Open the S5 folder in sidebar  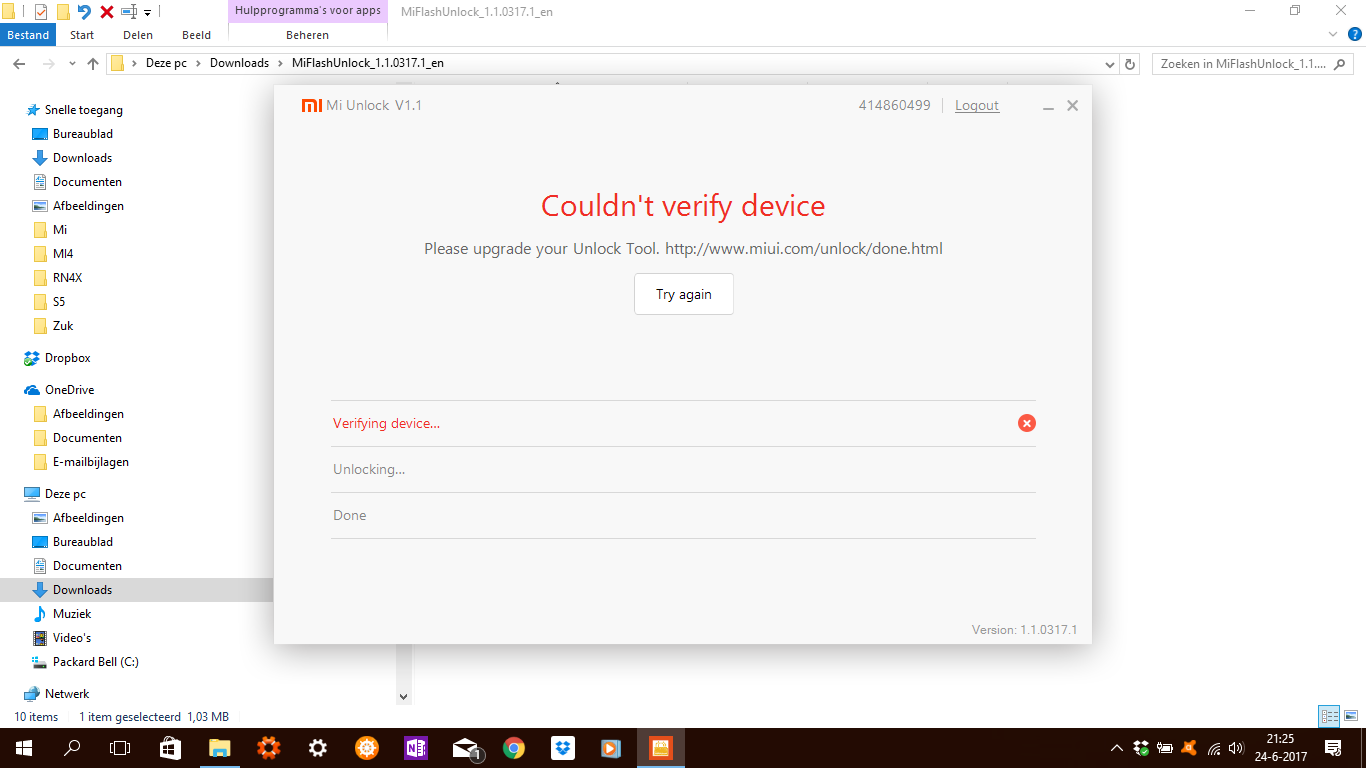50,302
